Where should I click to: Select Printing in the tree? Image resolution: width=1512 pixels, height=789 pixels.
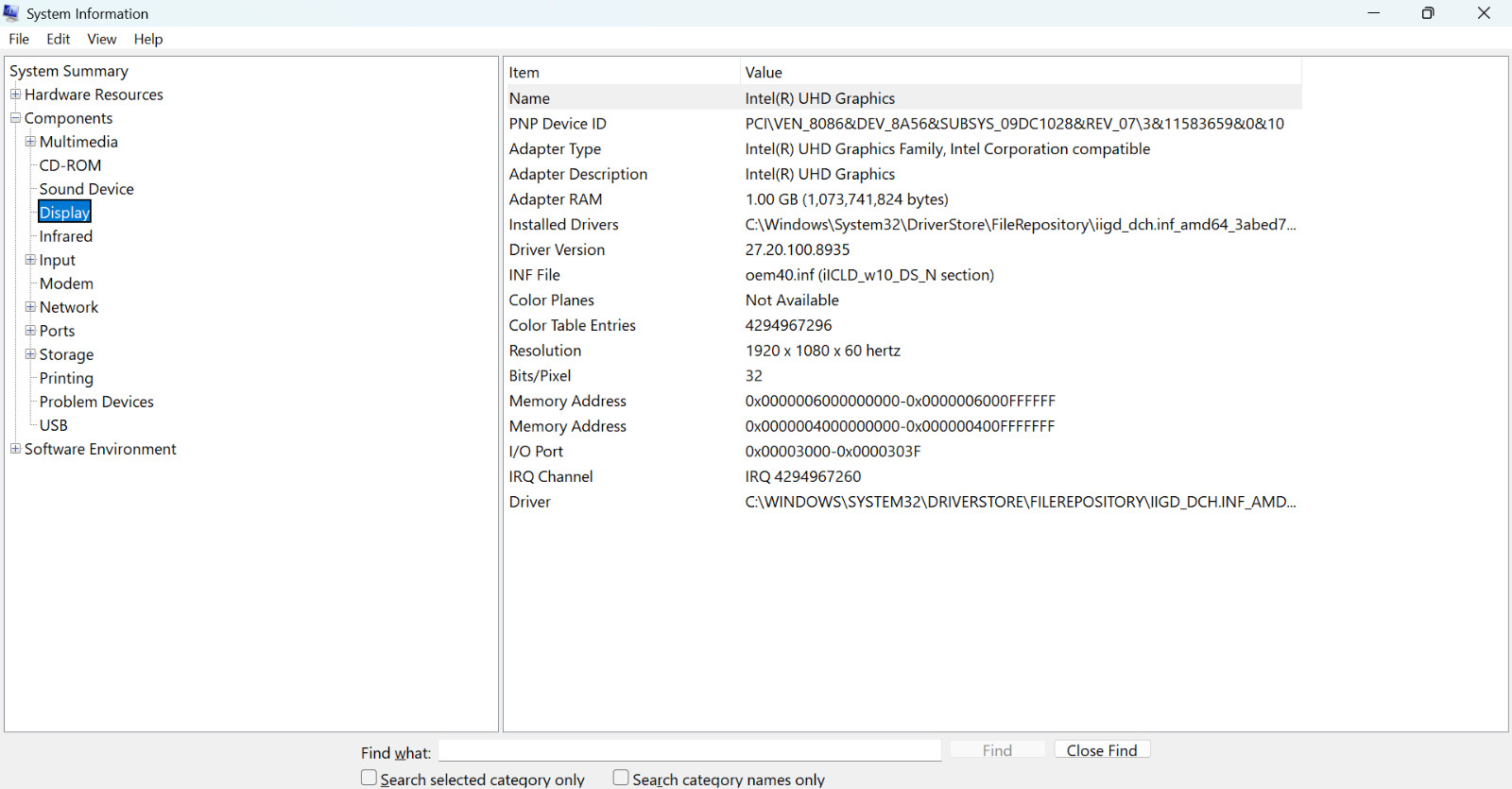[x=66, y=378]
